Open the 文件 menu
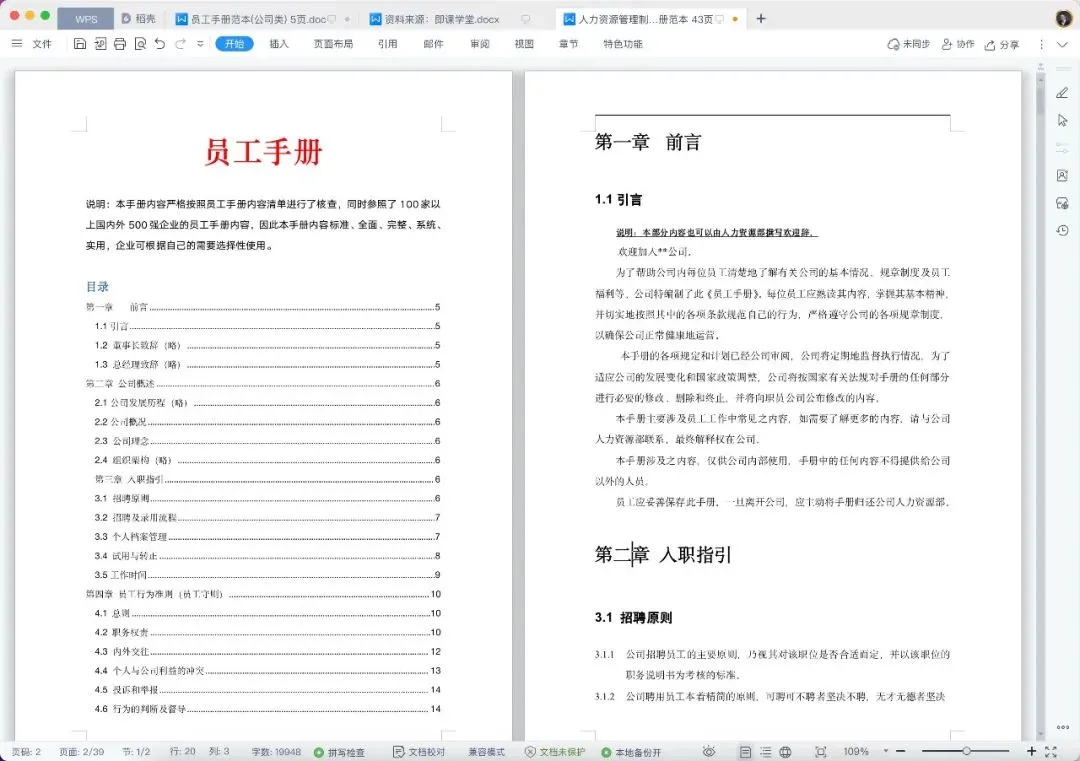Screen dimensions: 1080x761 [42, 44]
